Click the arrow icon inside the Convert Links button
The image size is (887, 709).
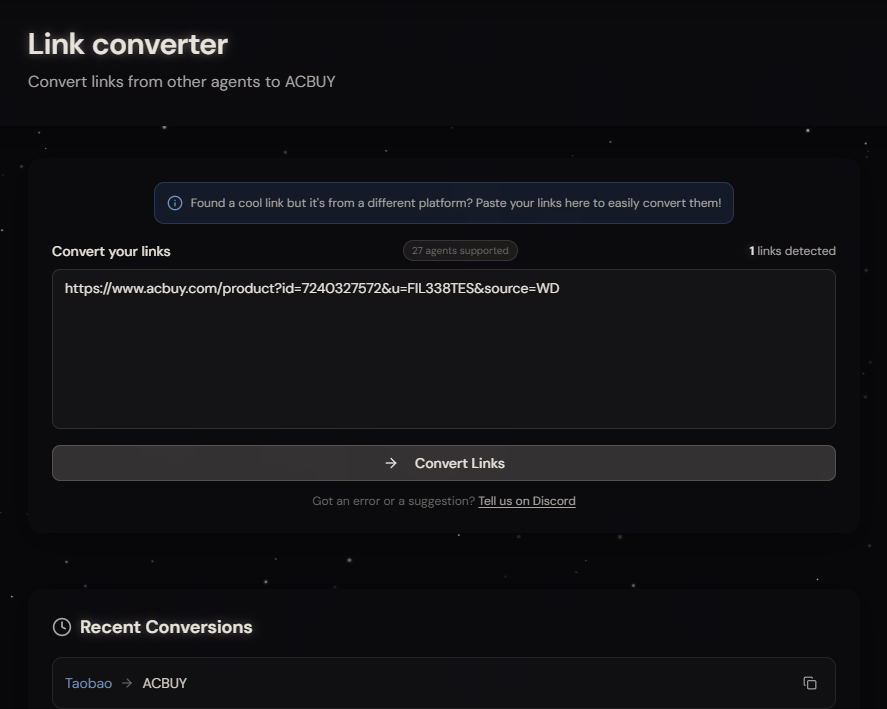point(390,463)
